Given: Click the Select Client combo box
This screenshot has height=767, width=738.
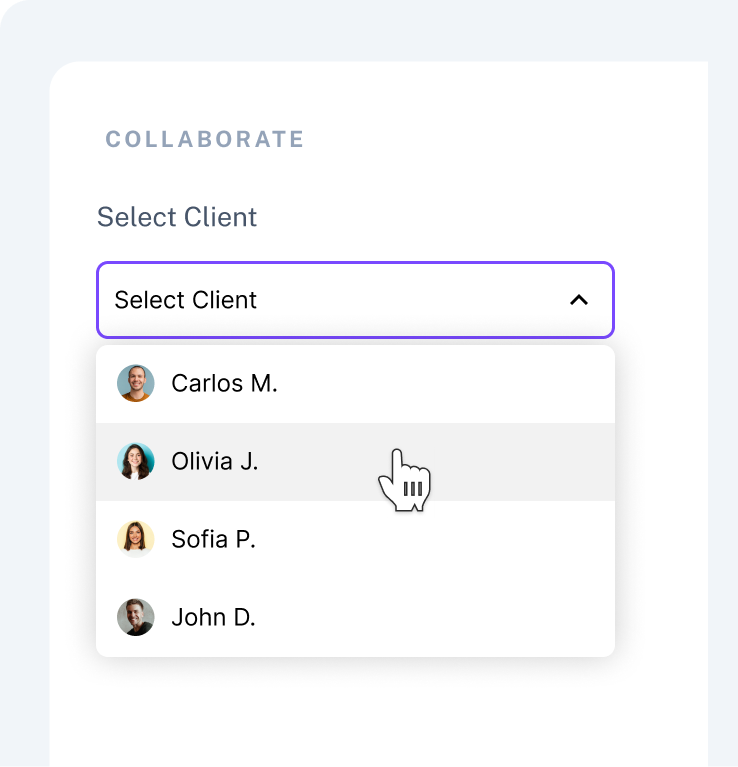Looking at the screenshot, I should [355, 300].
